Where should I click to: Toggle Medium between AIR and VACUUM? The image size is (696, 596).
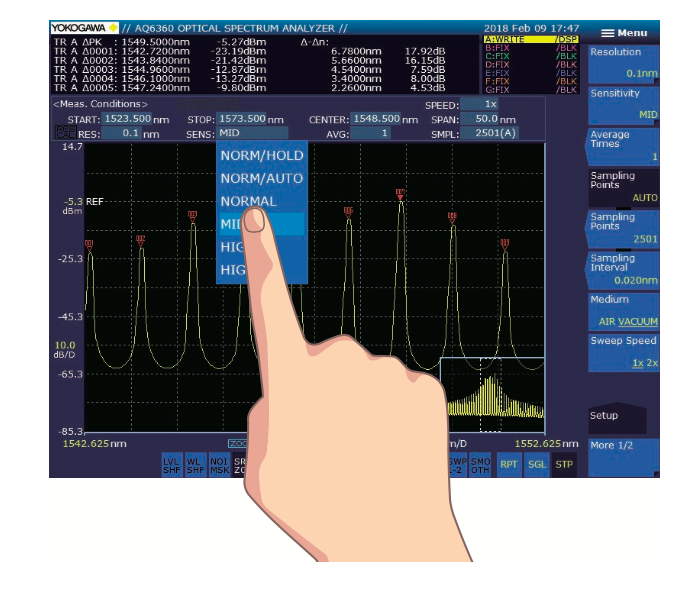click(x=623, y=312)
